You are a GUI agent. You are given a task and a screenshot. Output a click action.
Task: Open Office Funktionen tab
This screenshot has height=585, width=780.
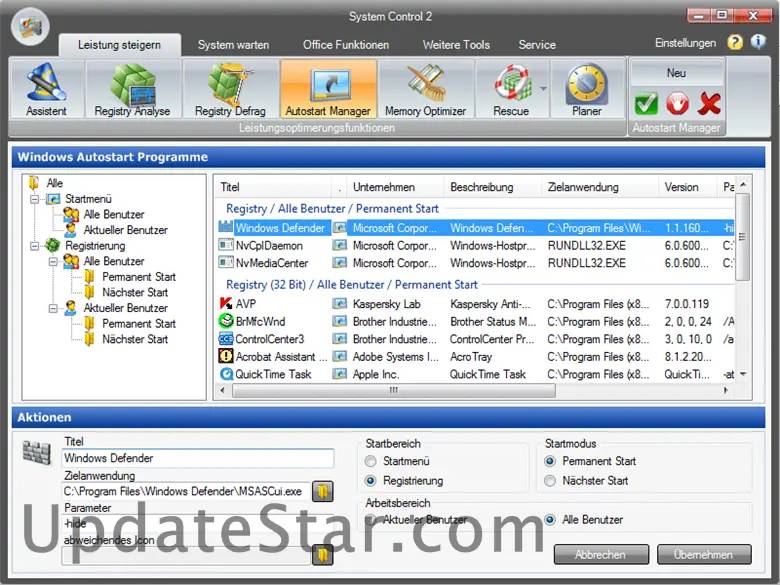[x=346, y=45]
